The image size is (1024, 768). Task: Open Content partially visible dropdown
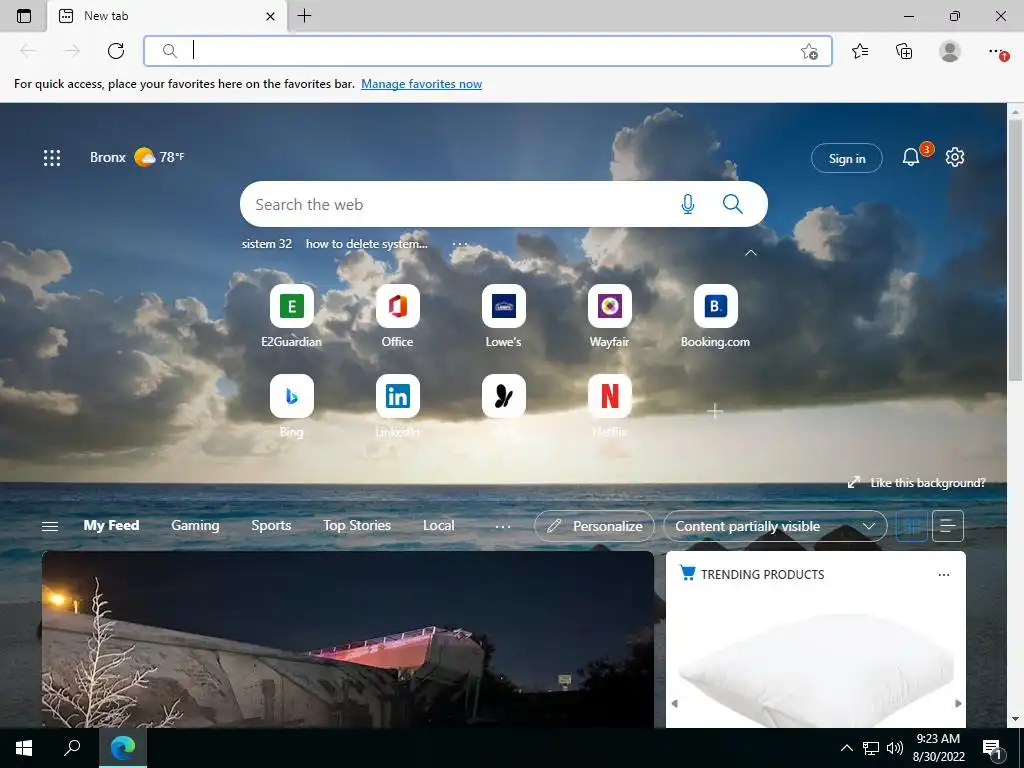775,526
